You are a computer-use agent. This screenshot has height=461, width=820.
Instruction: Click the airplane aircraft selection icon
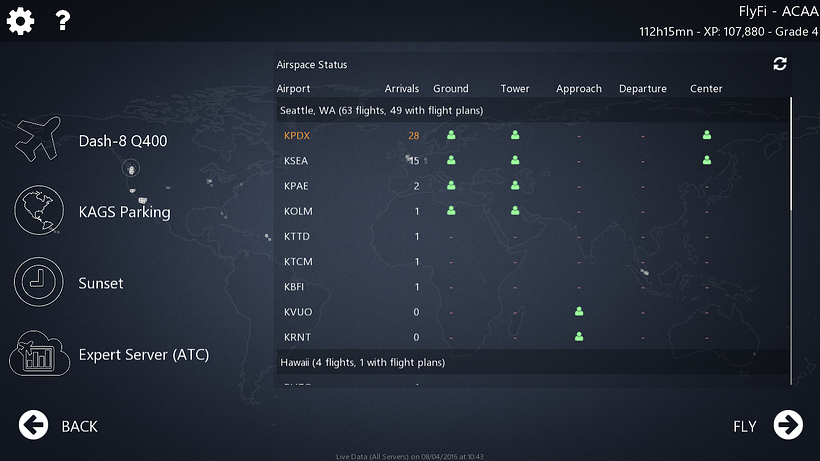pyautogui.click(x=38, y=139)
